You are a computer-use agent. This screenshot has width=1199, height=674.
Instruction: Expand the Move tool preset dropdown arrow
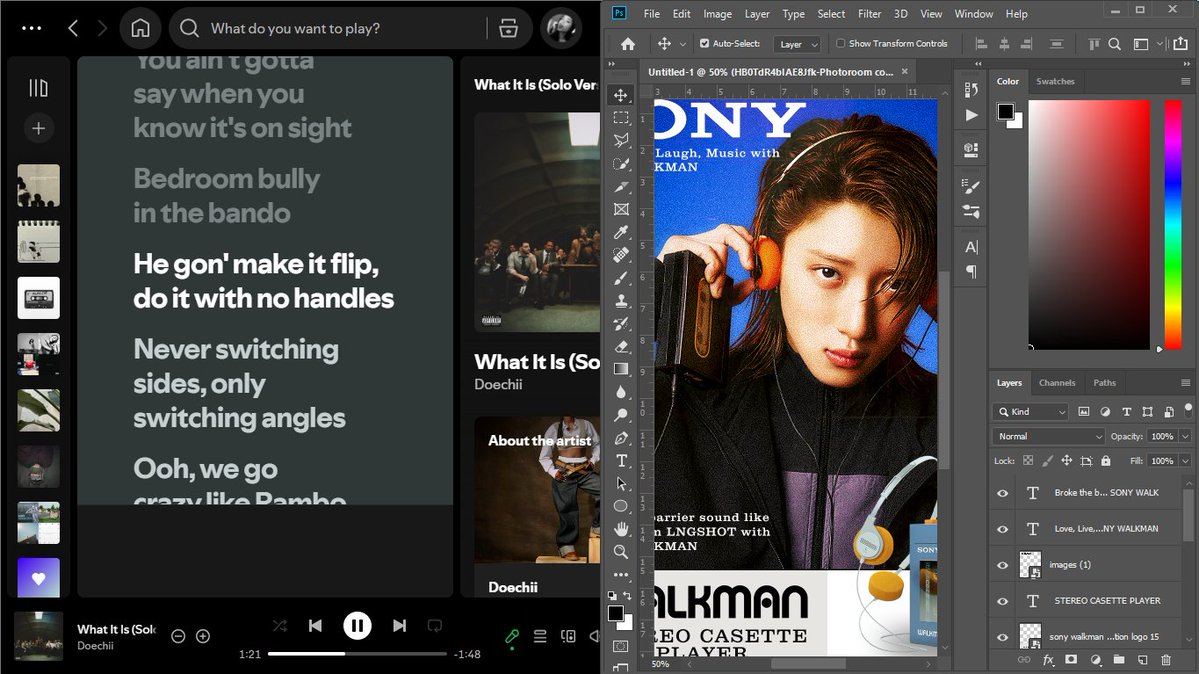tap(683, 44)
